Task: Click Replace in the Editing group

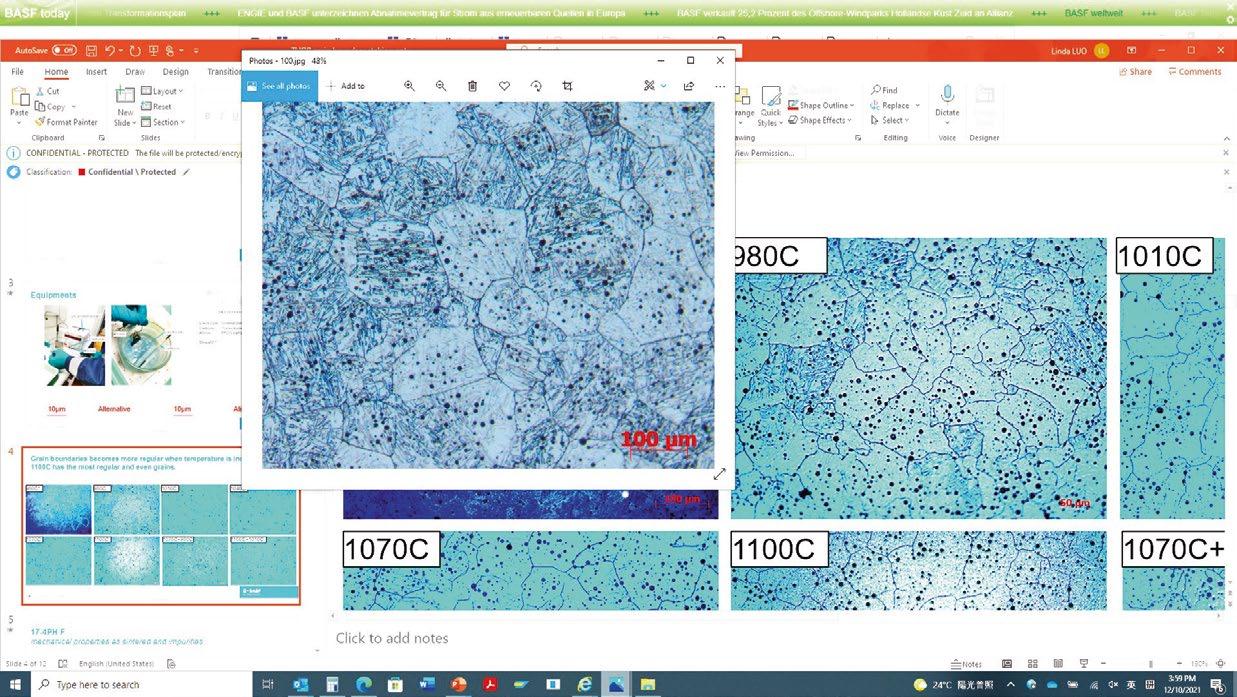Action: (890, 105)
